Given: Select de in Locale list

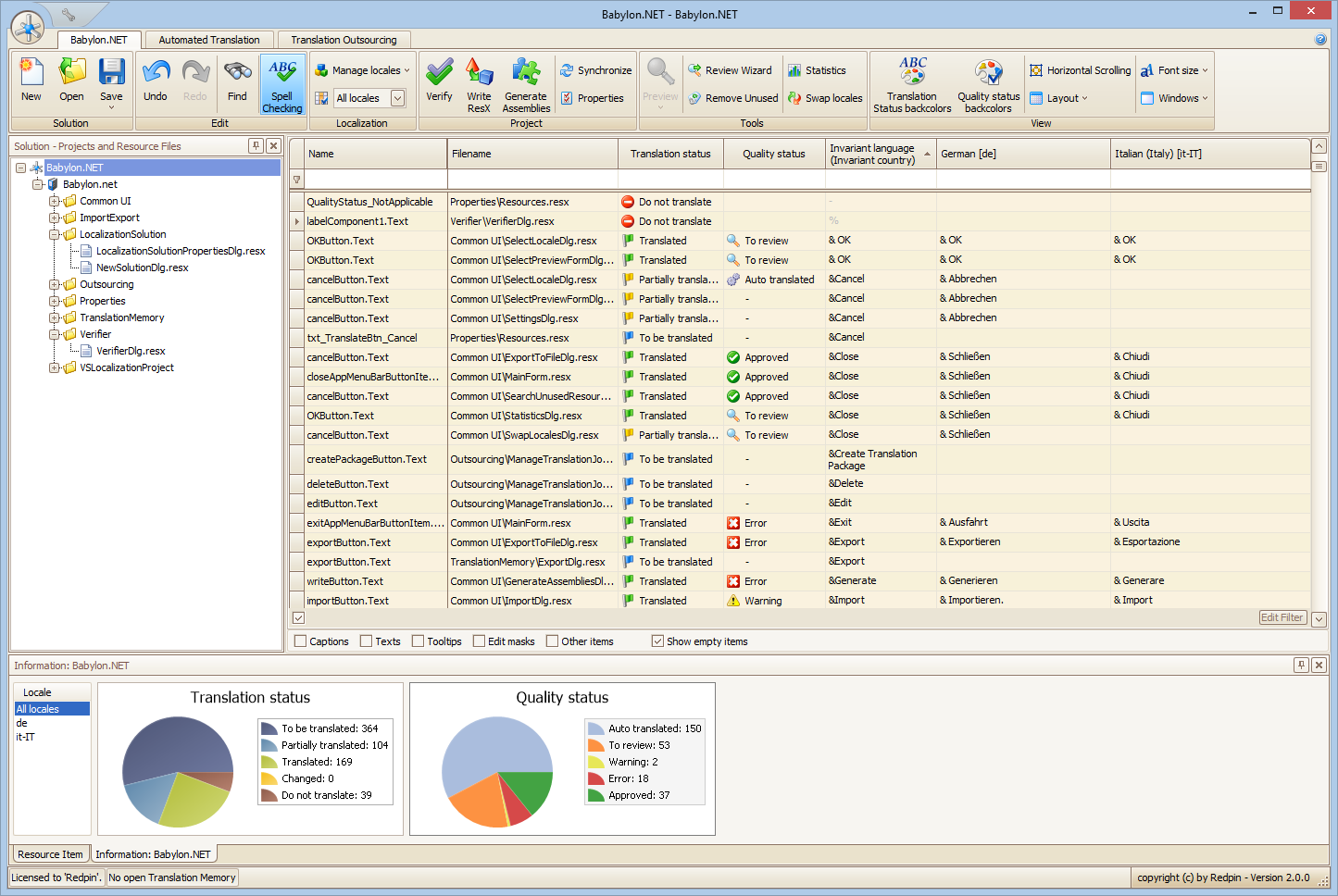Looking at the screenshot, I should tap(52, 723).
